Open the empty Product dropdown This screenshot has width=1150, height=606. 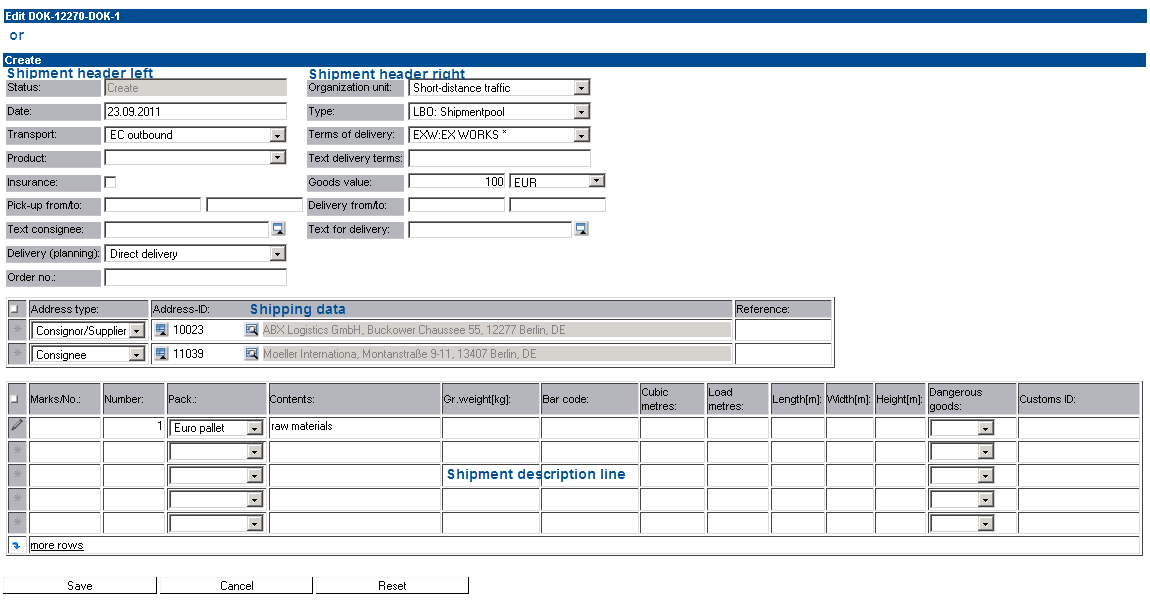click(x=195, y=158)
